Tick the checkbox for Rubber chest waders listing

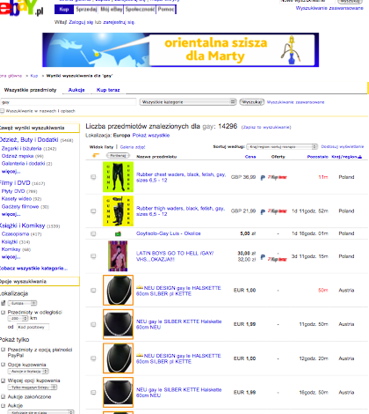pyautogui.click(x=93, y=177)
